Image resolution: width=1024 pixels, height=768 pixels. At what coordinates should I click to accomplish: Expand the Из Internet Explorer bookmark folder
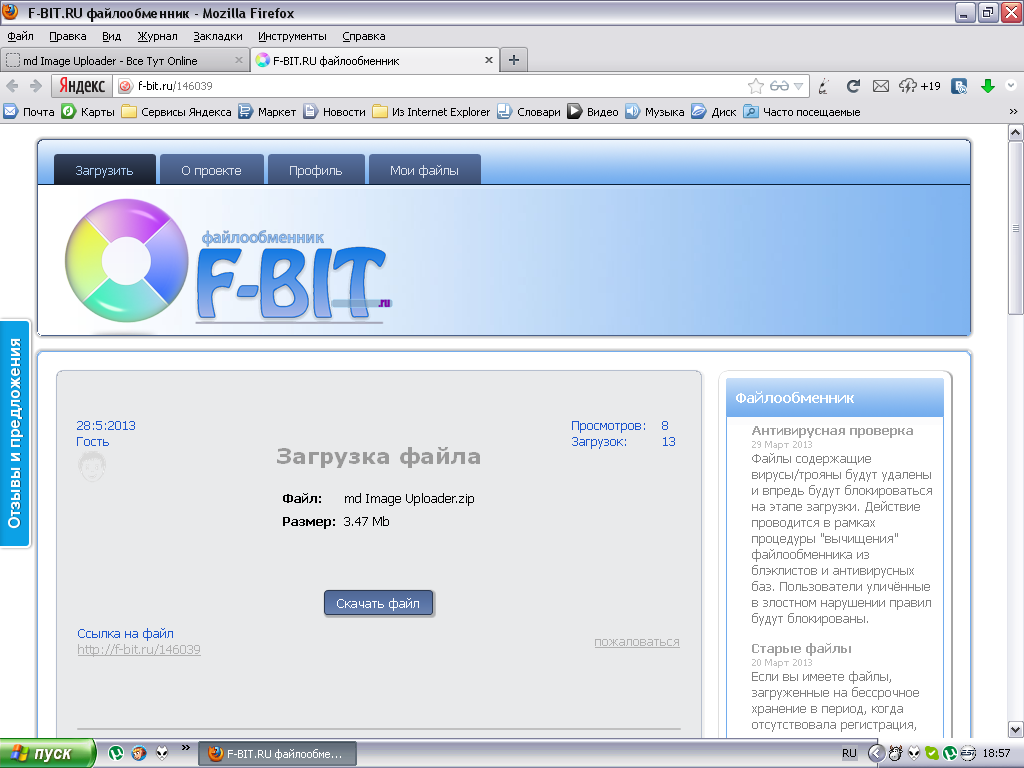431,112
